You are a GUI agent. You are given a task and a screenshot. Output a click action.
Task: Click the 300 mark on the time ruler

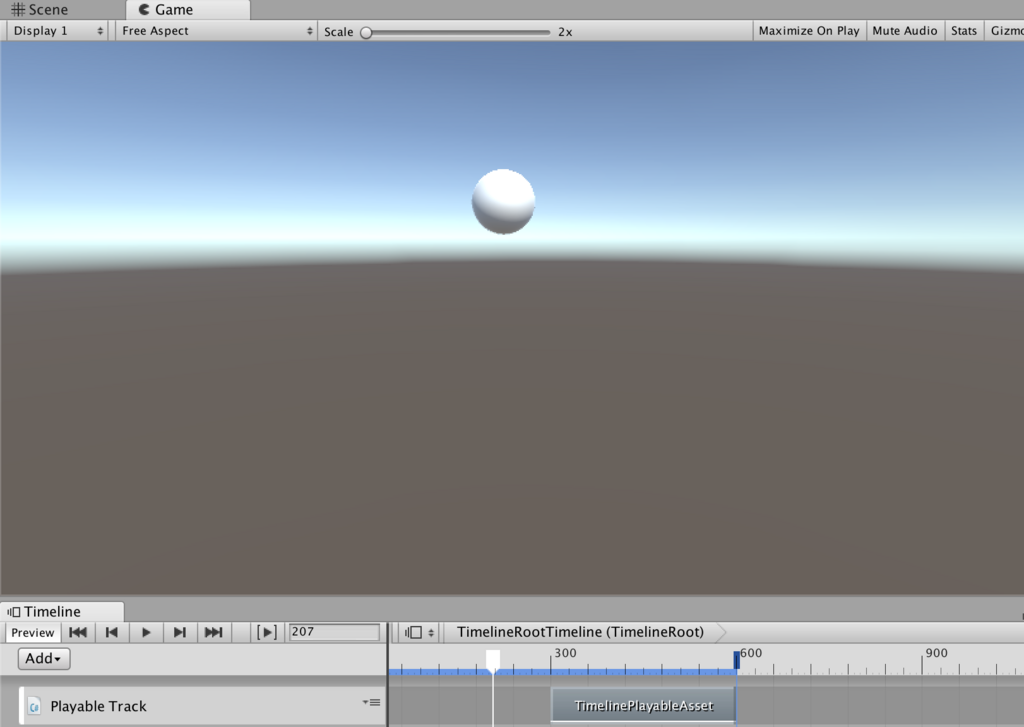[566, 653]
